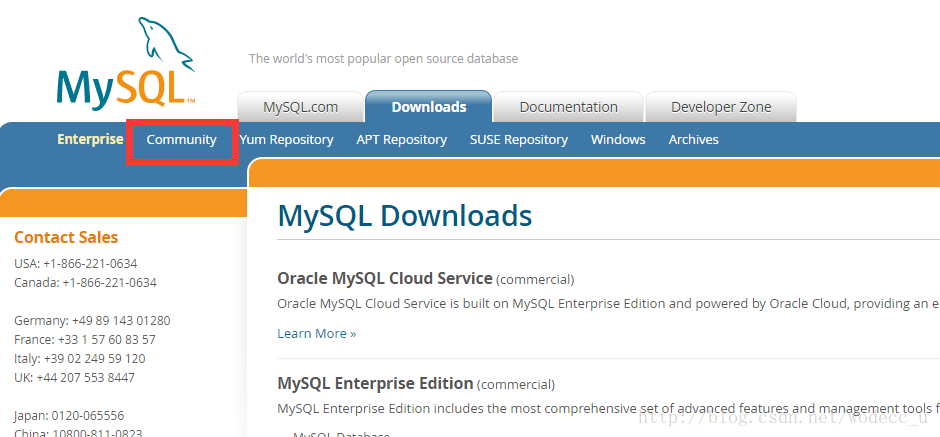Follow the Learn More » link

click(x=317, y=333)
